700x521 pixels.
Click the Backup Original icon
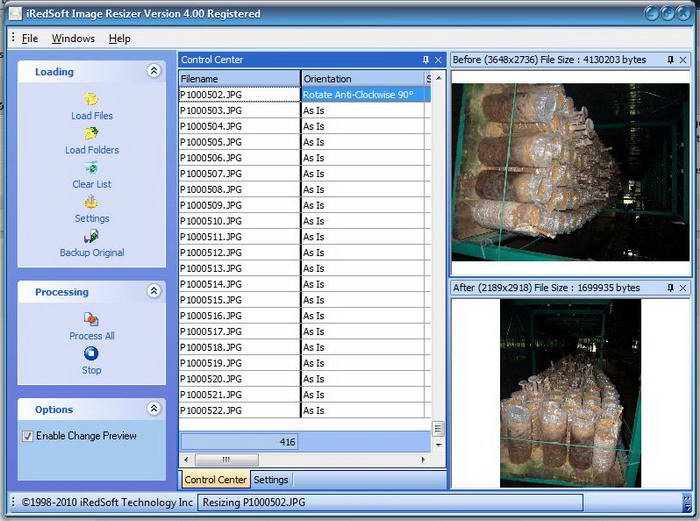[x=91, y=237]
